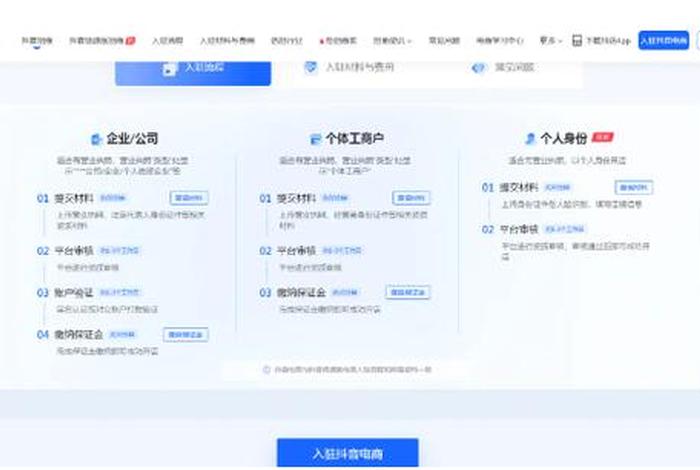Open 入驻材料与费用 in the top navigation bar

click(x=227, y=41)
